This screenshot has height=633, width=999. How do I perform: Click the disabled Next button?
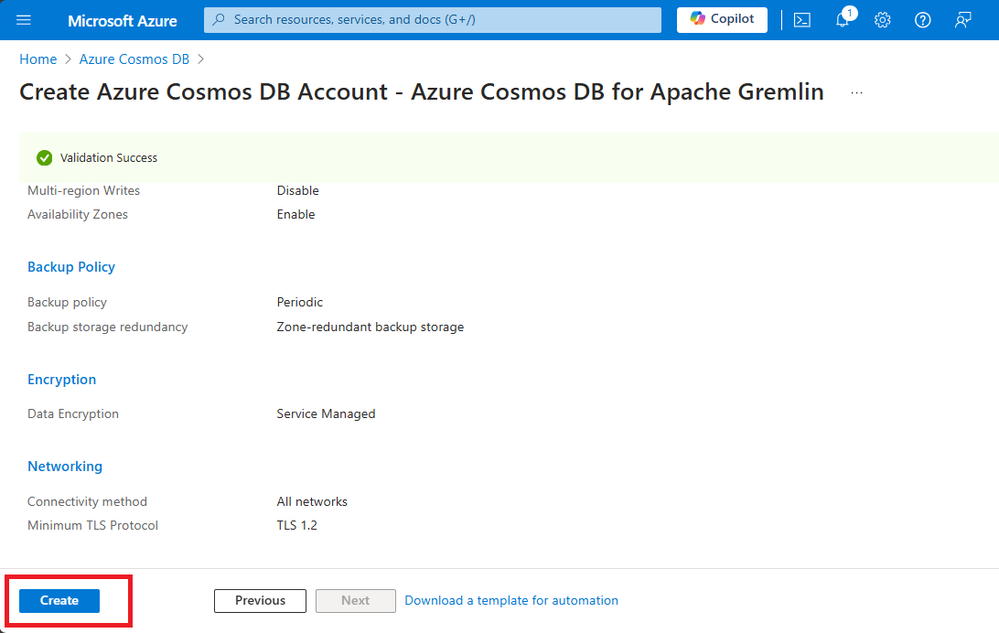[x=355, y=601]
